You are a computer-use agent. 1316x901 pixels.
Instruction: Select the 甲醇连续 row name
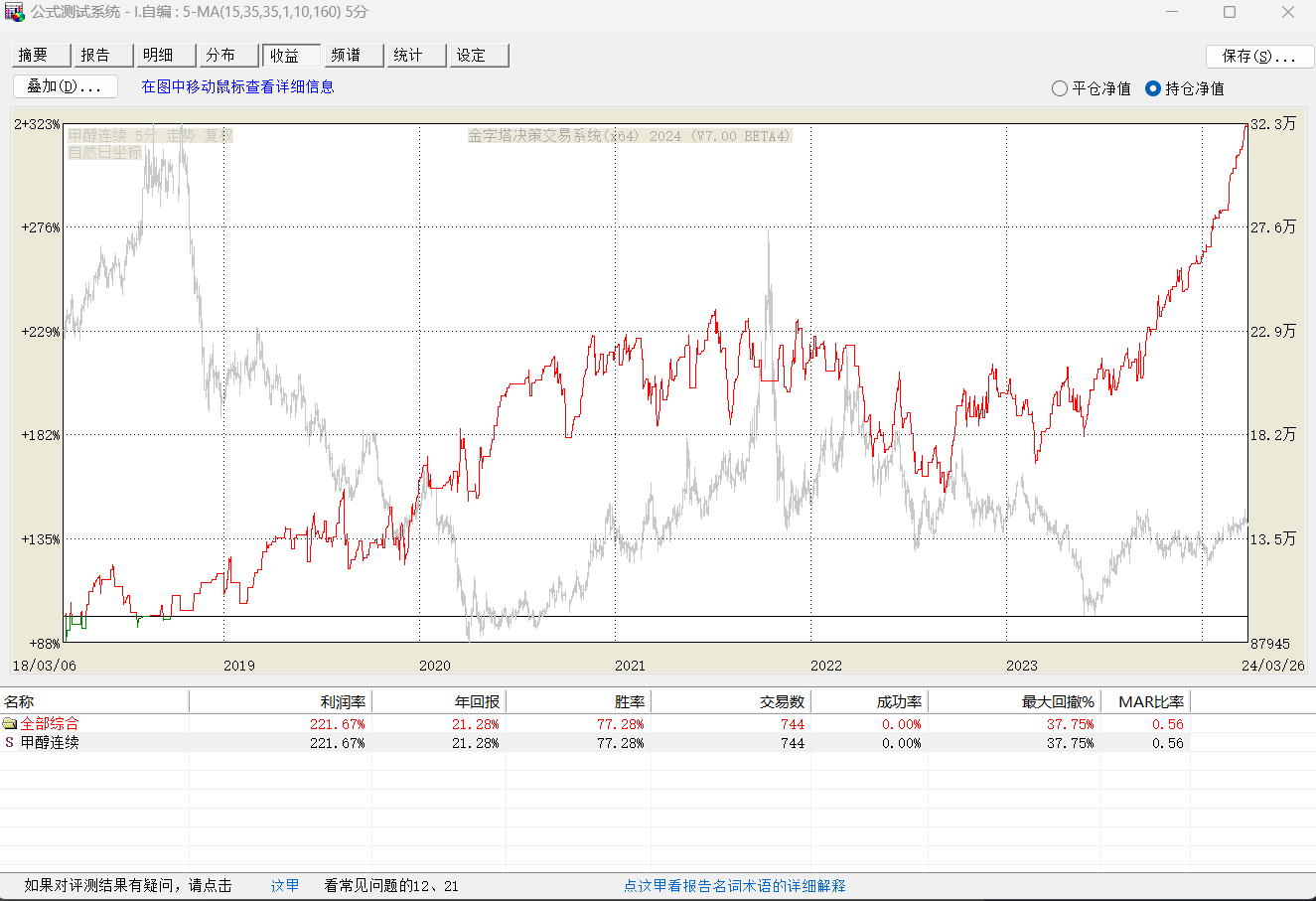click(50, 743)
